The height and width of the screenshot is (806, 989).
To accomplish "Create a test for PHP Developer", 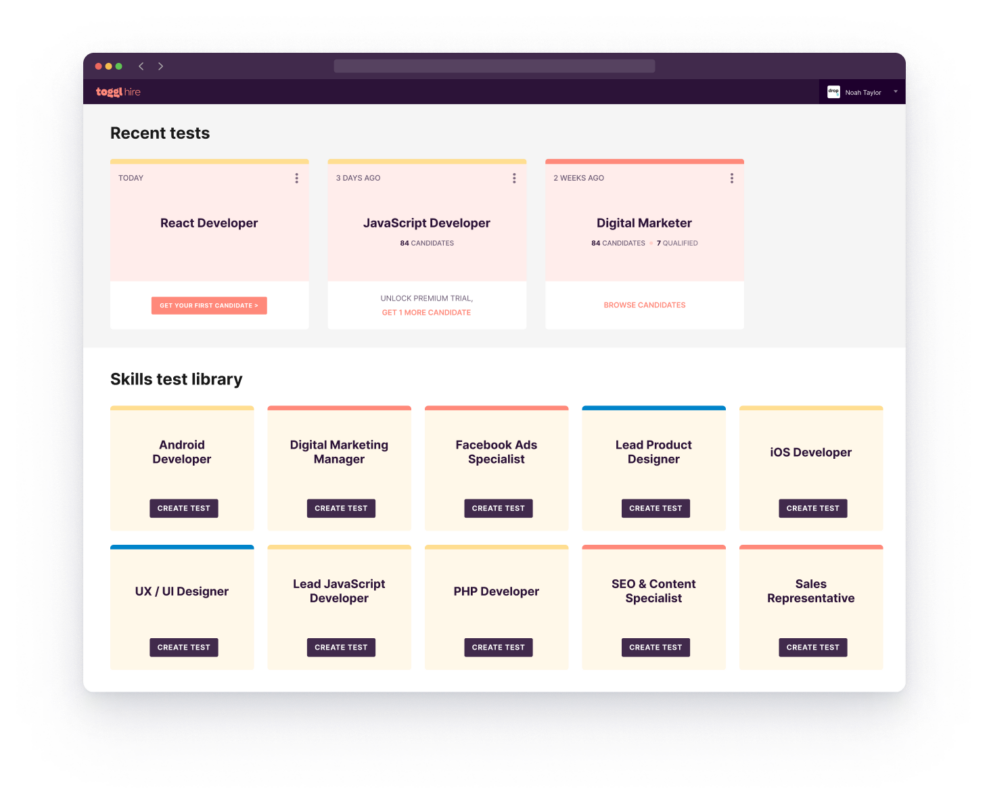I will click(498, 647).
